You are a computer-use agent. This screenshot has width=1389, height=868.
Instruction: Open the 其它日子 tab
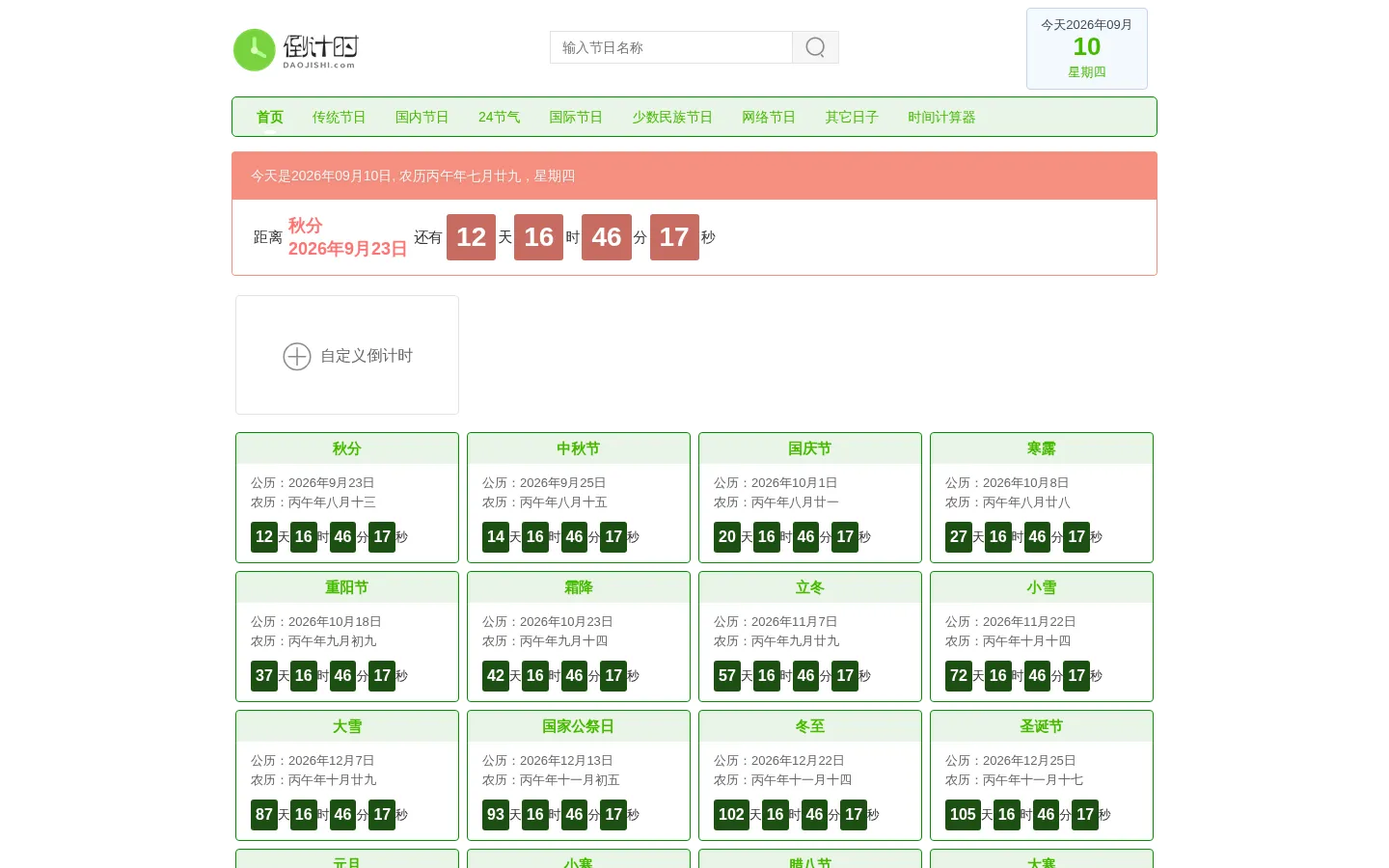(852, 117)
